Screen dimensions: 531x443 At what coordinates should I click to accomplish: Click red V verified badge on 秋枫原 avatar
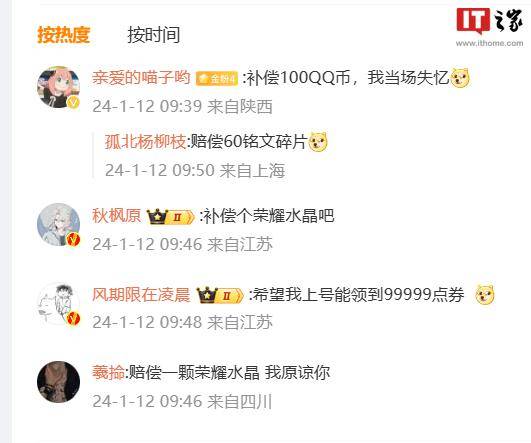pyautogui.click(x=73, y=239)
